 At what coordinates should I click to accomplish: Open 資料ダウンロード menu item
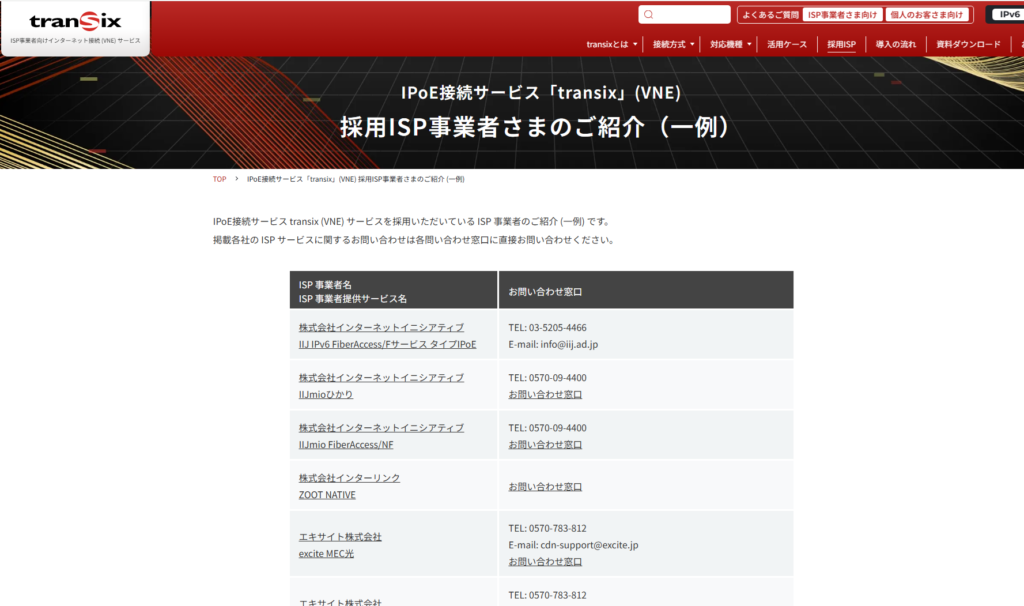(x=968, y=44)
